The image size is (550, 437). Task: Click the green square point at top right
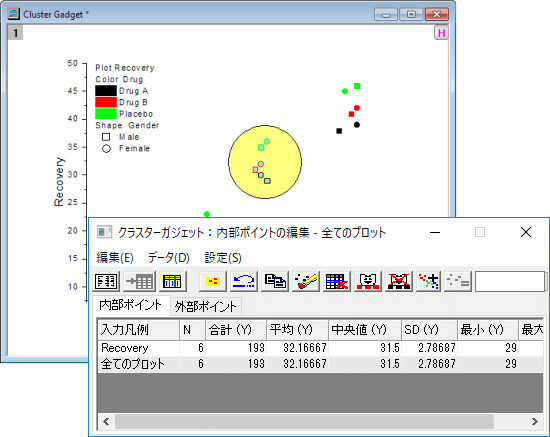click(x=357, y=86)
